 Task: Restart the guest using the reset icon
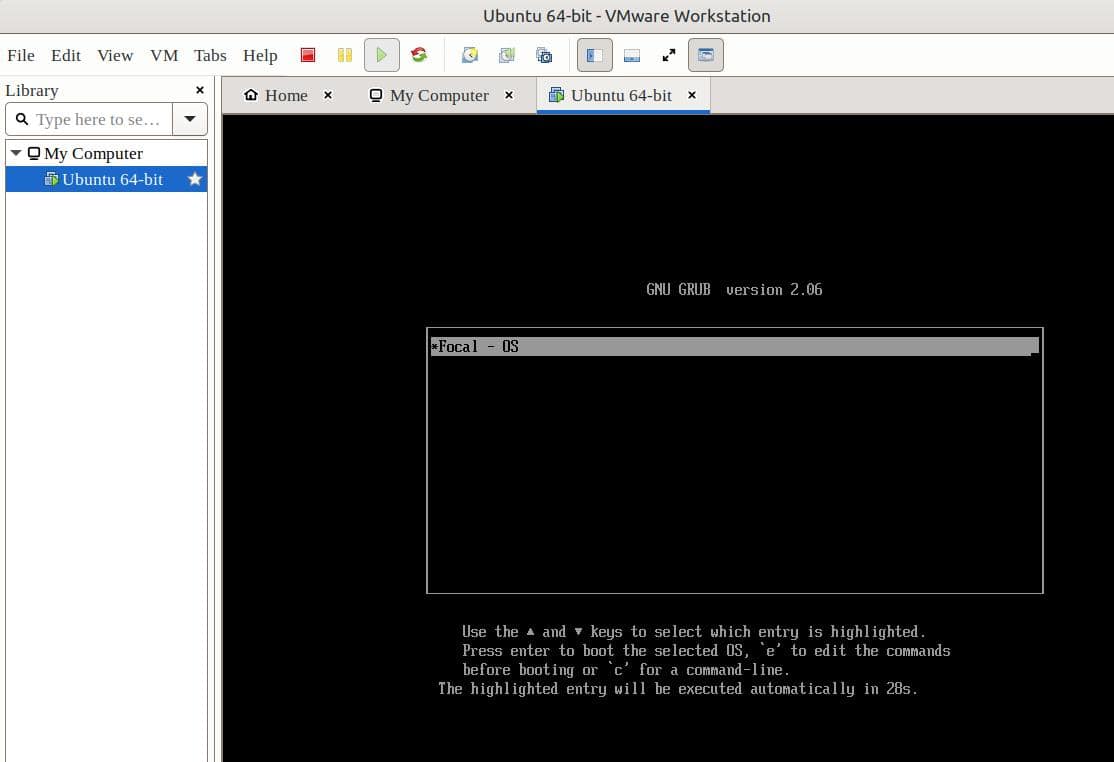[419, 55]
